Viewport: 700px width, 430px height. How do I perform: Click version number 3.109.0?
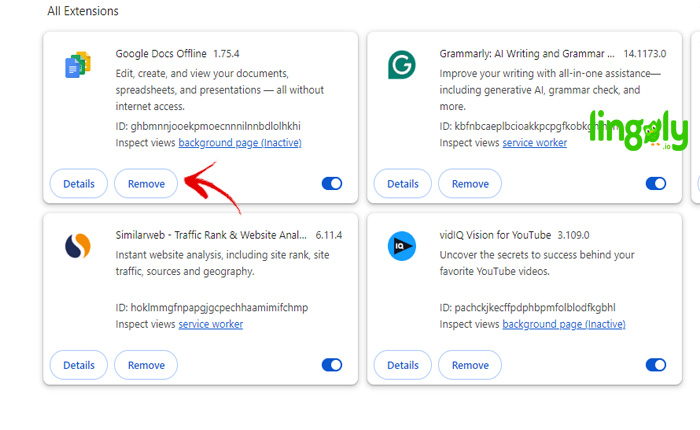tap(574, 235)
